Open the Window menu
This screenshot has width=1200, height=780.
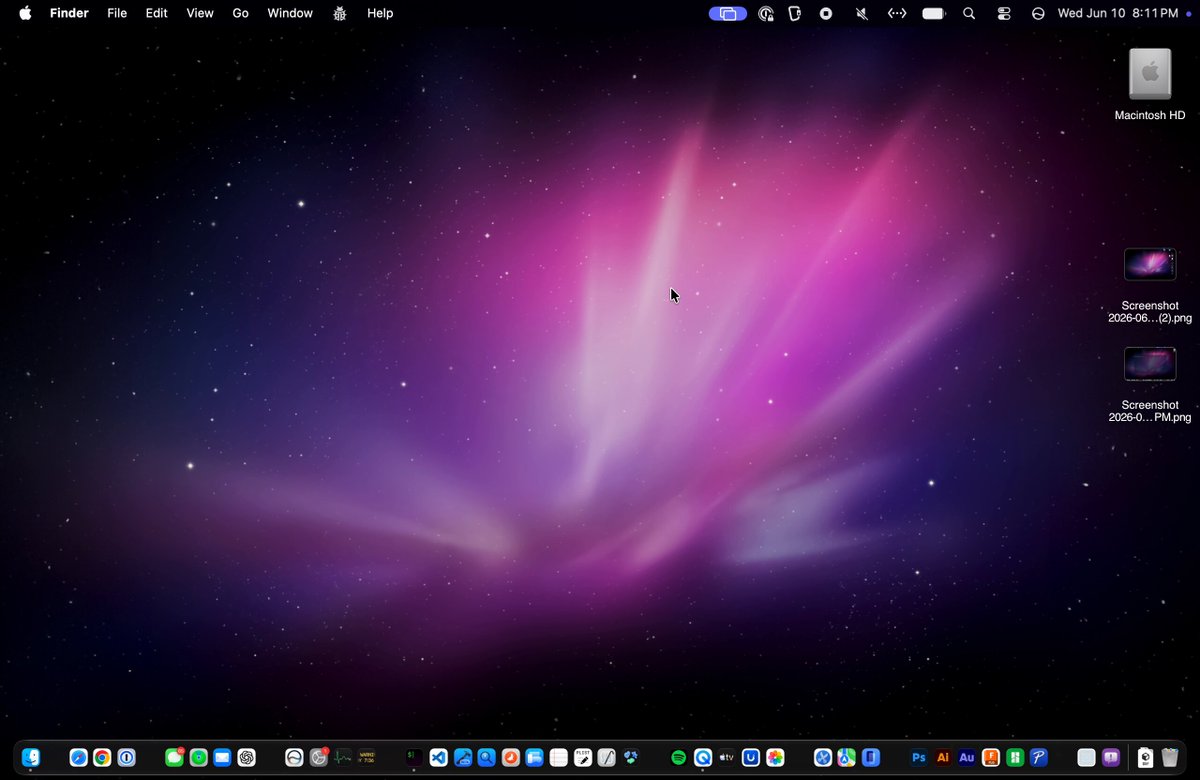coord(290,13)
